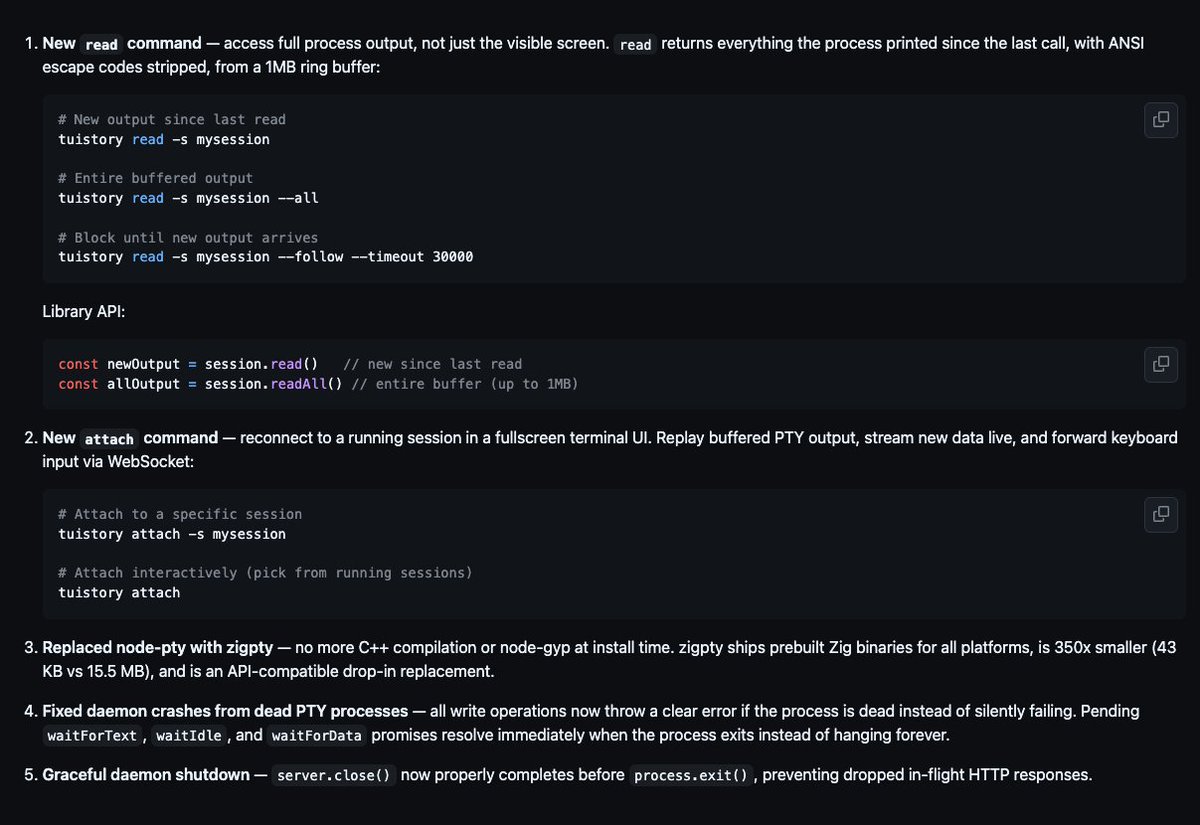1200x825 pixels.
Task: Copy the tuistory attach commands code block
Action: click(x=1161, y=514)
